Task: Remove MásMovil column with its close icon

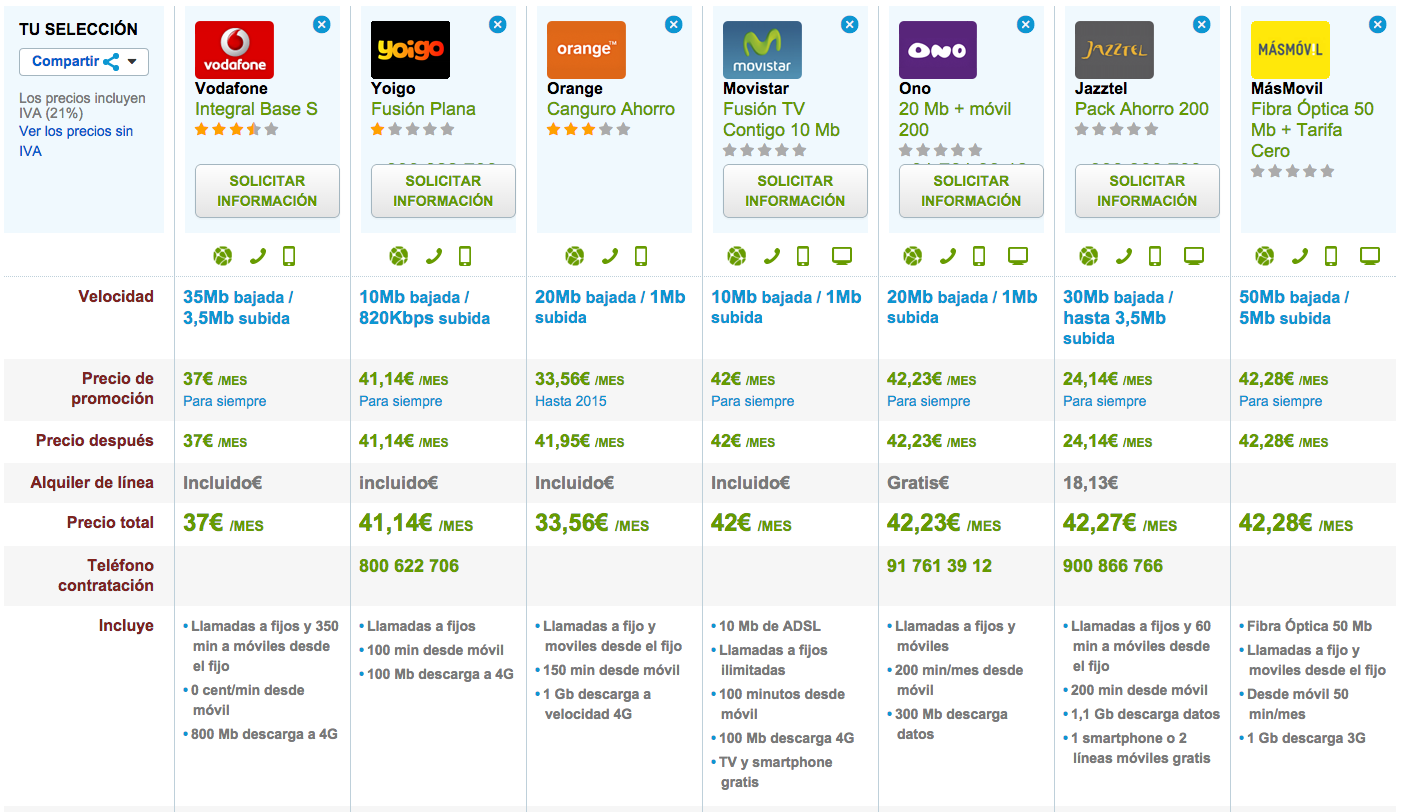Action: click(x=1377, y=25)
